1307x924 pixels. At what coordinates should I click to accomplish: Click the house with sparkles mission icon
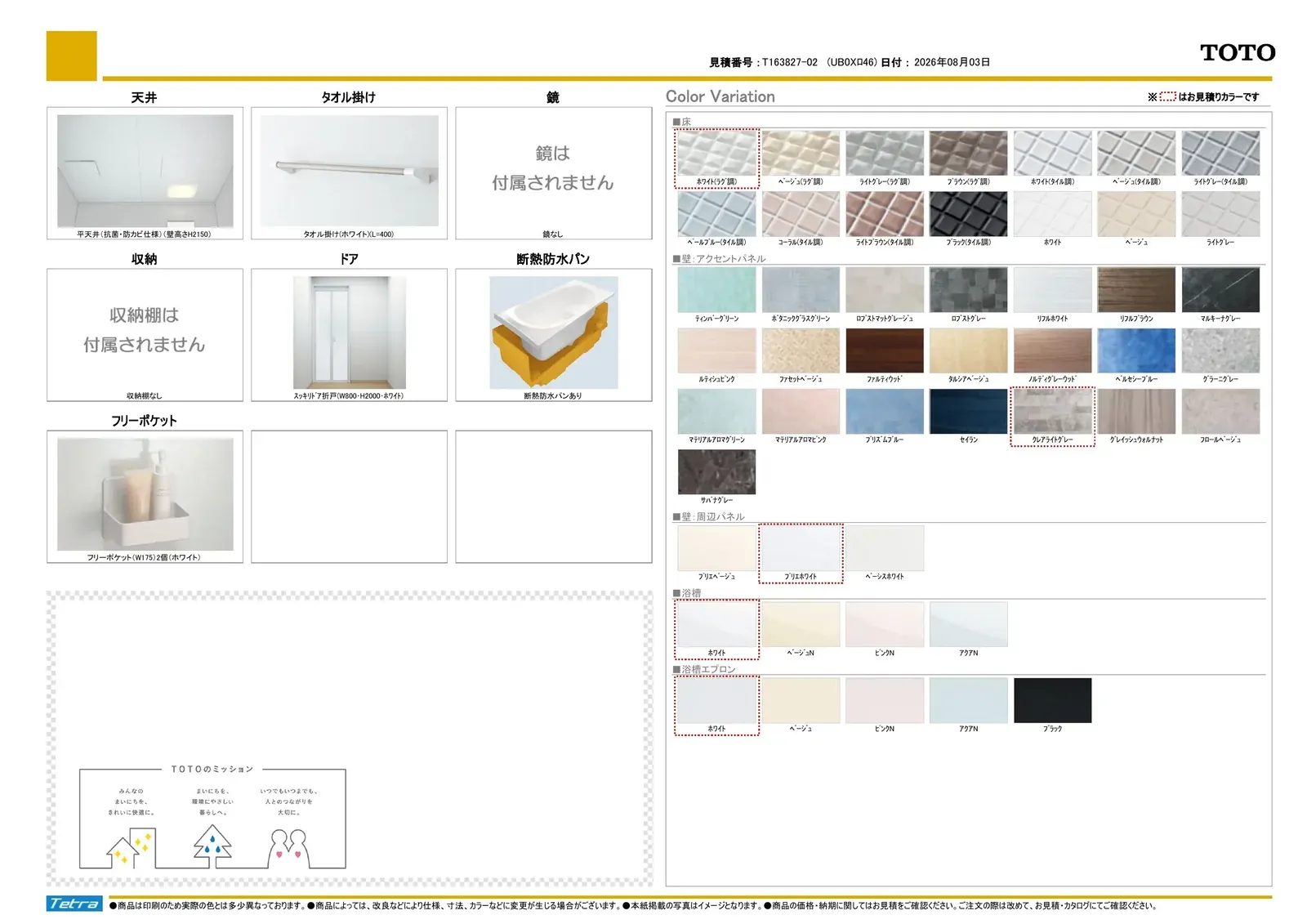[131, 847]
